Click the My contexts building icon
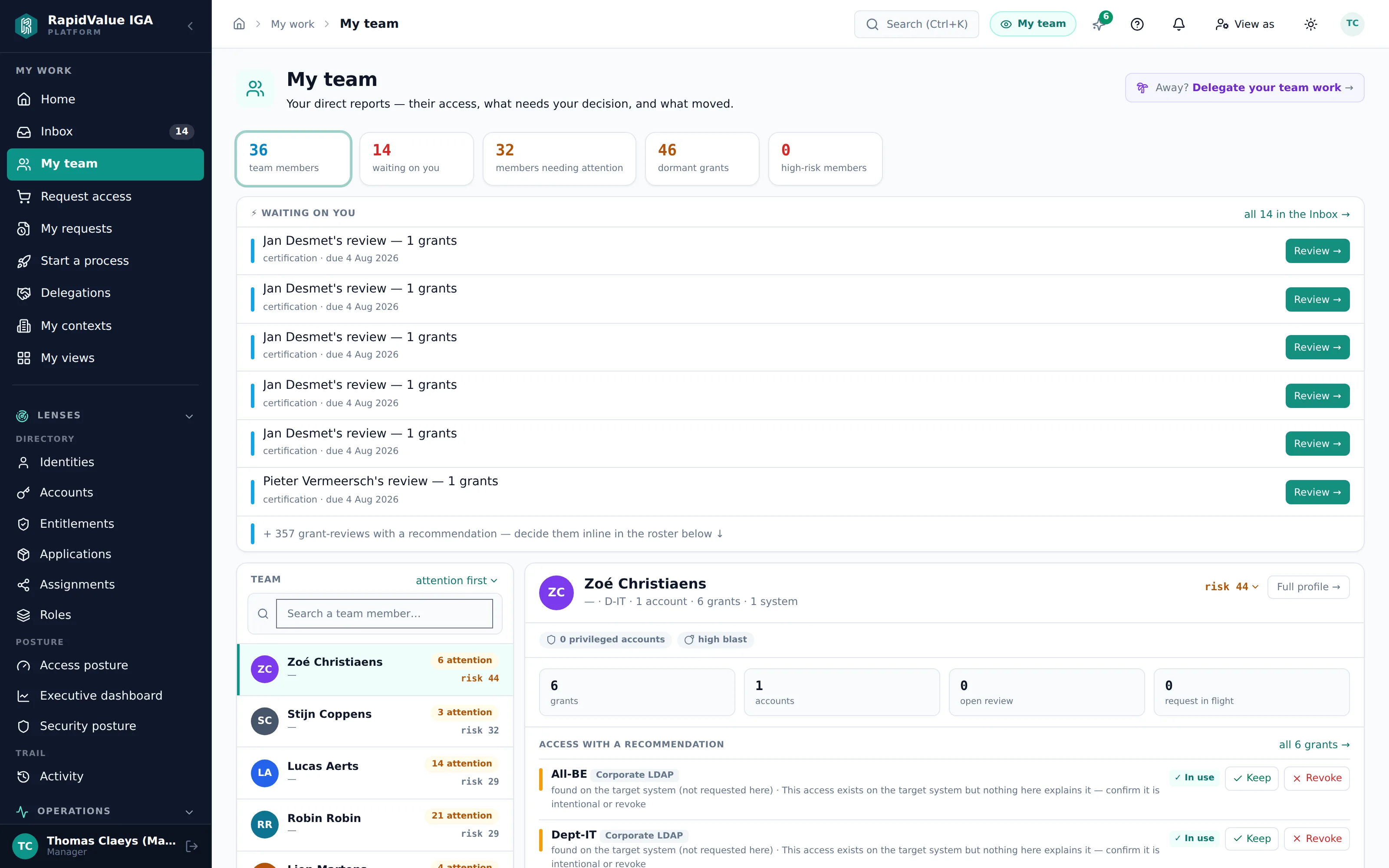Viewport: 1389px width, 868px height. point(23,325)
